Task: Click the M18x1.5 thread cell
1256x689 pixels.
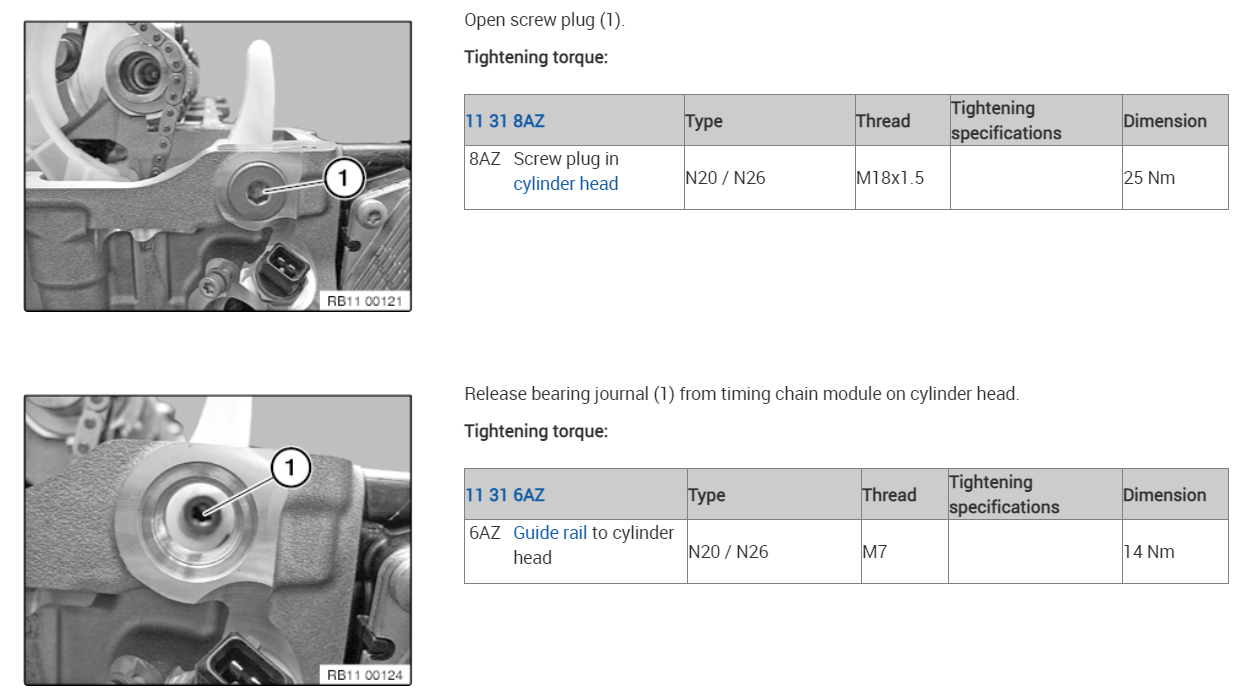Action: pyautogui.click(x=890, y=178)
